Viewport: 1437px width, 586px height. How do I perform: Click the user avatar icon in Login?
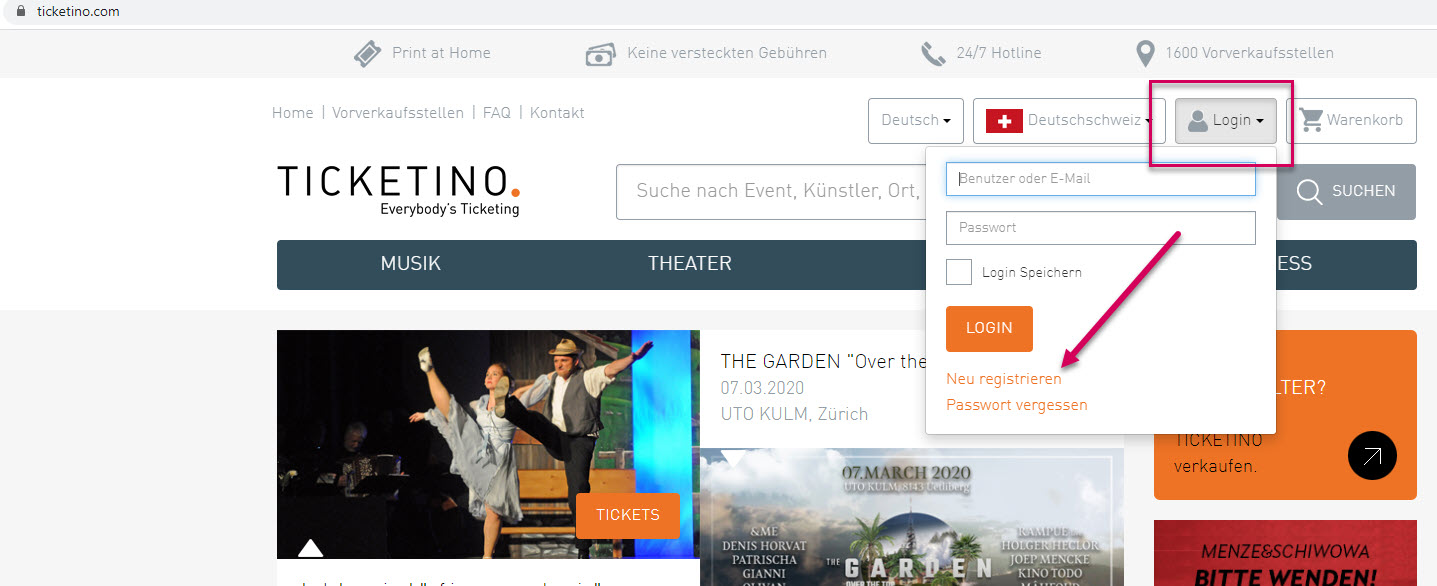tap(1197, 121)
